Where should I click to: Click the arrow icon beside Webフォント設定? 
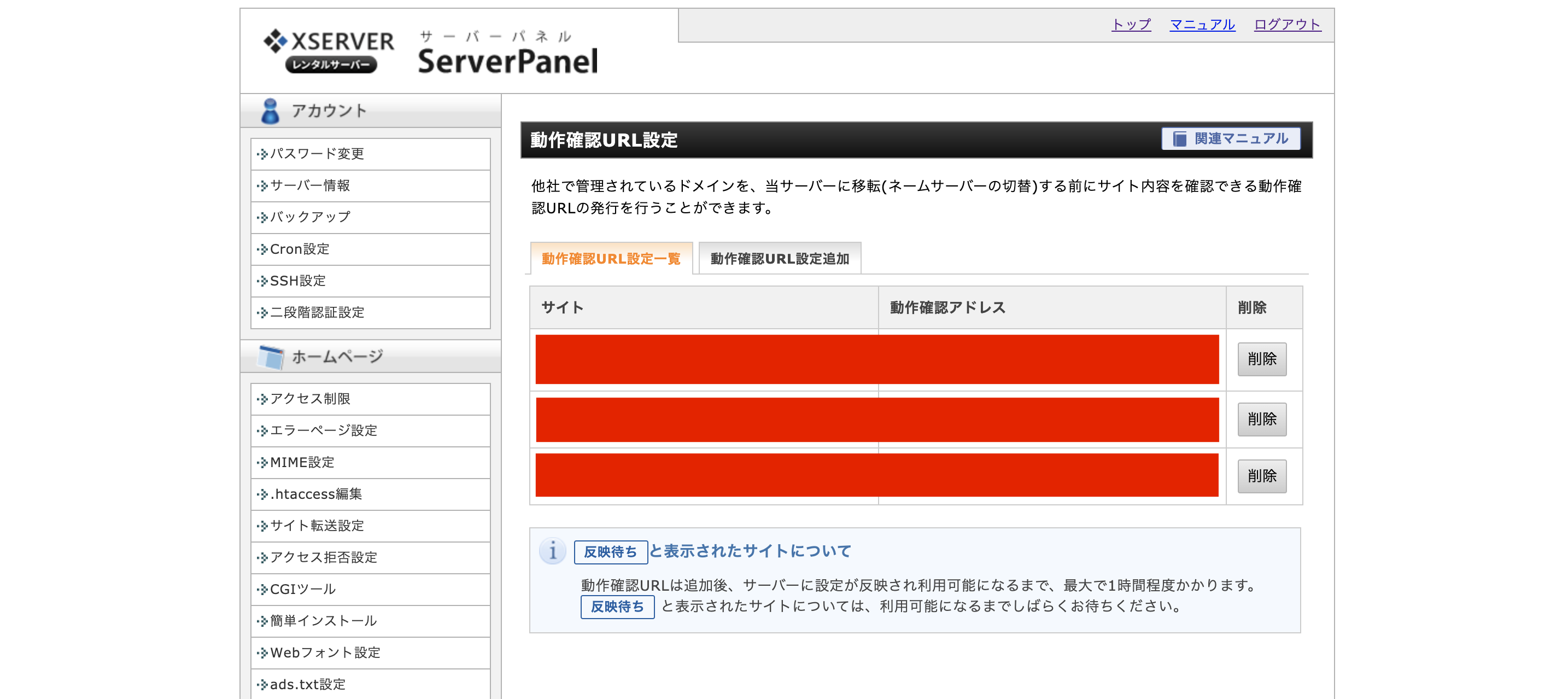tap(262, 653)
